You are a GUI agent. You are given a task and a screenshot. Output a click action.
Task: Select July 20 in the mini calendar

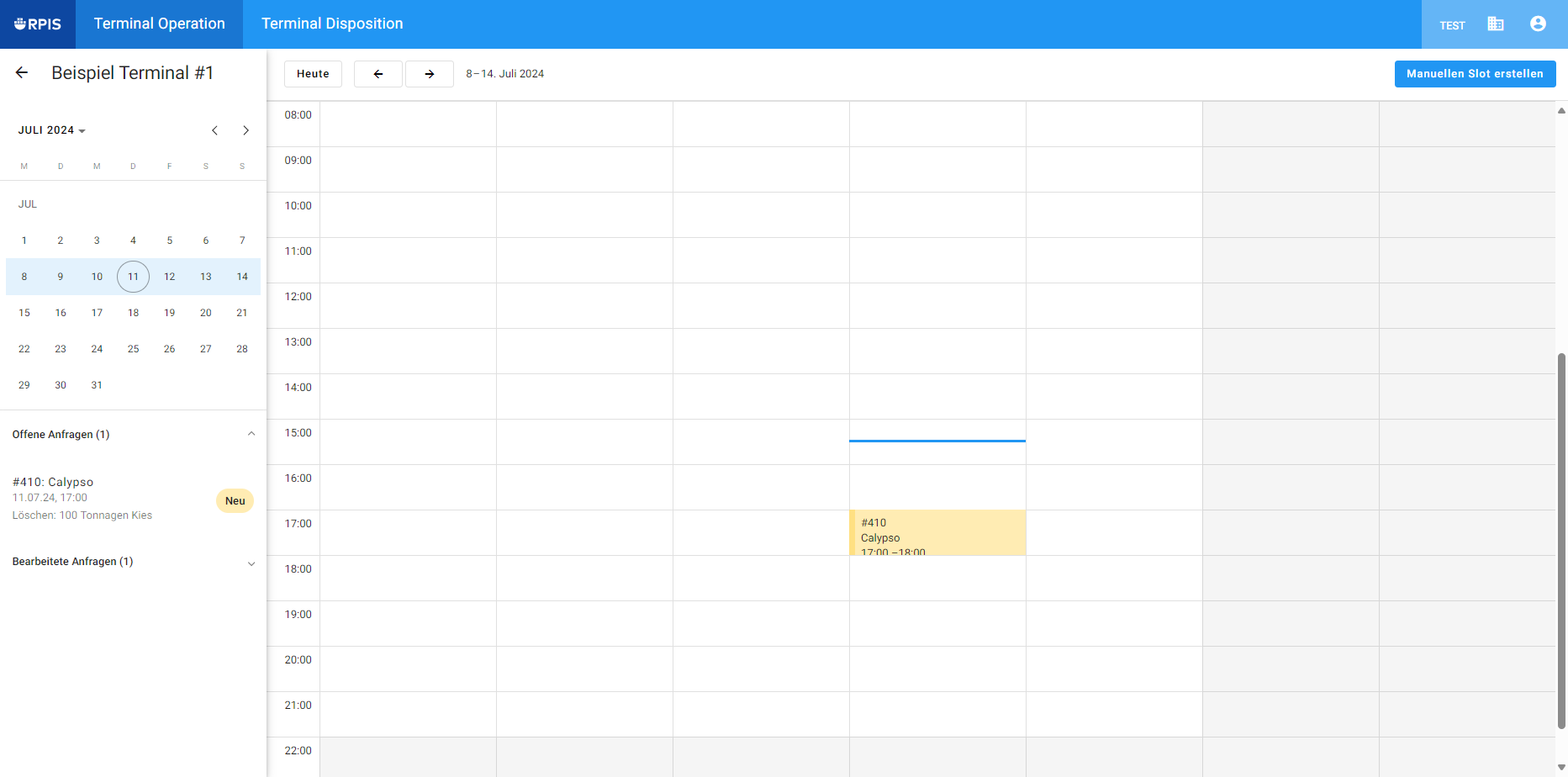pyautogui.click(x=206, y=313)
